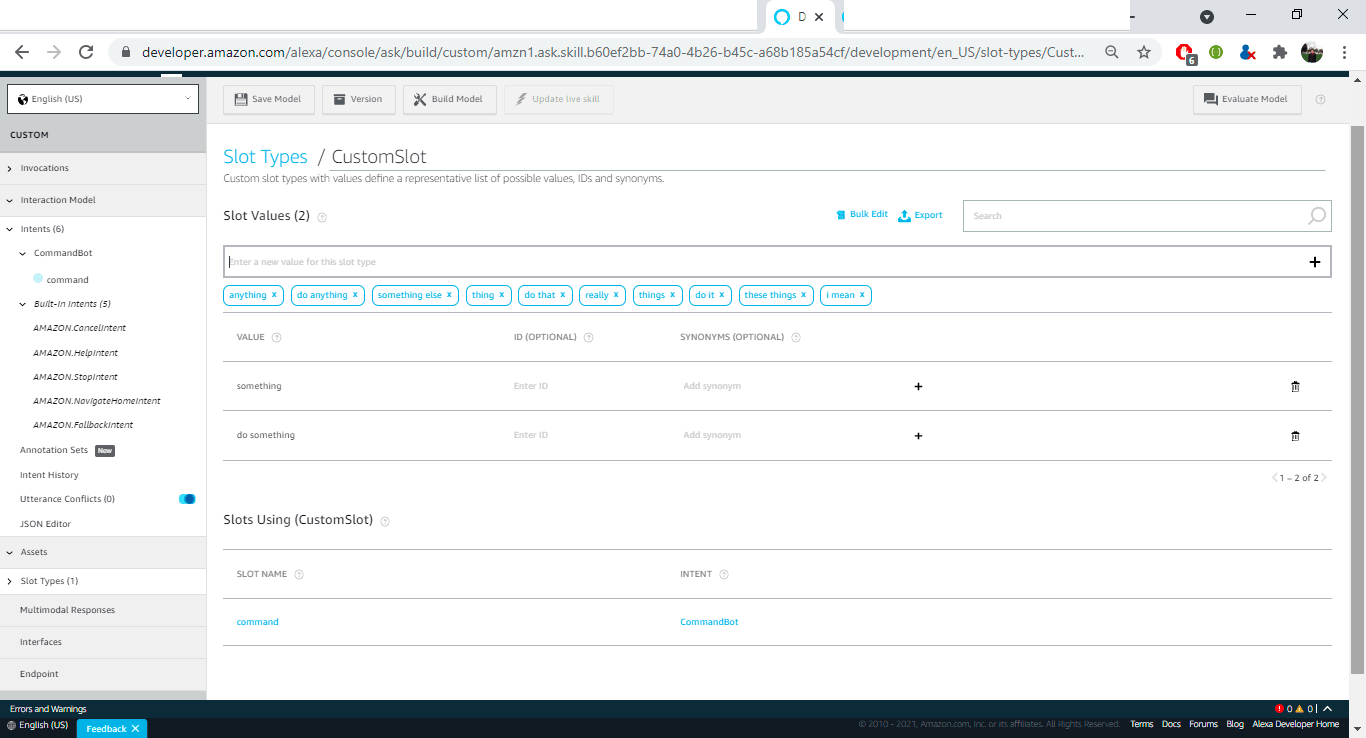Remove the "things" chip

673,295
